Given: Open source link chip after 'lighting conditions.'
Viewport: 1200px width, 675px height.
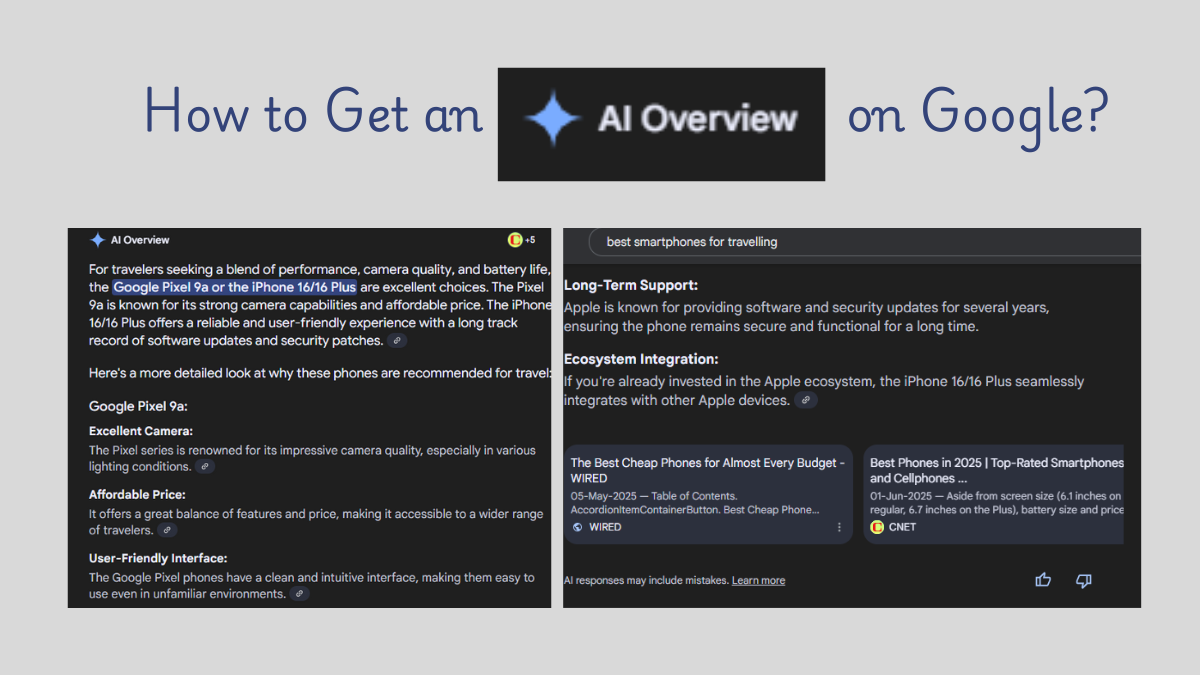Looking at the screenshot, I should 204,467.
